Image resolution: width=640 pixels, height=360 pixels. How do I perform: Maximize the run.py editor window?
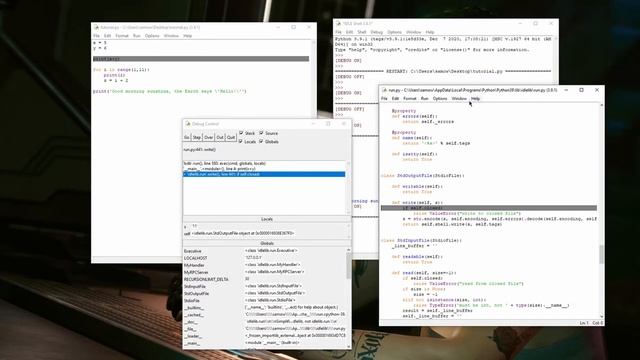pos(581,90)
